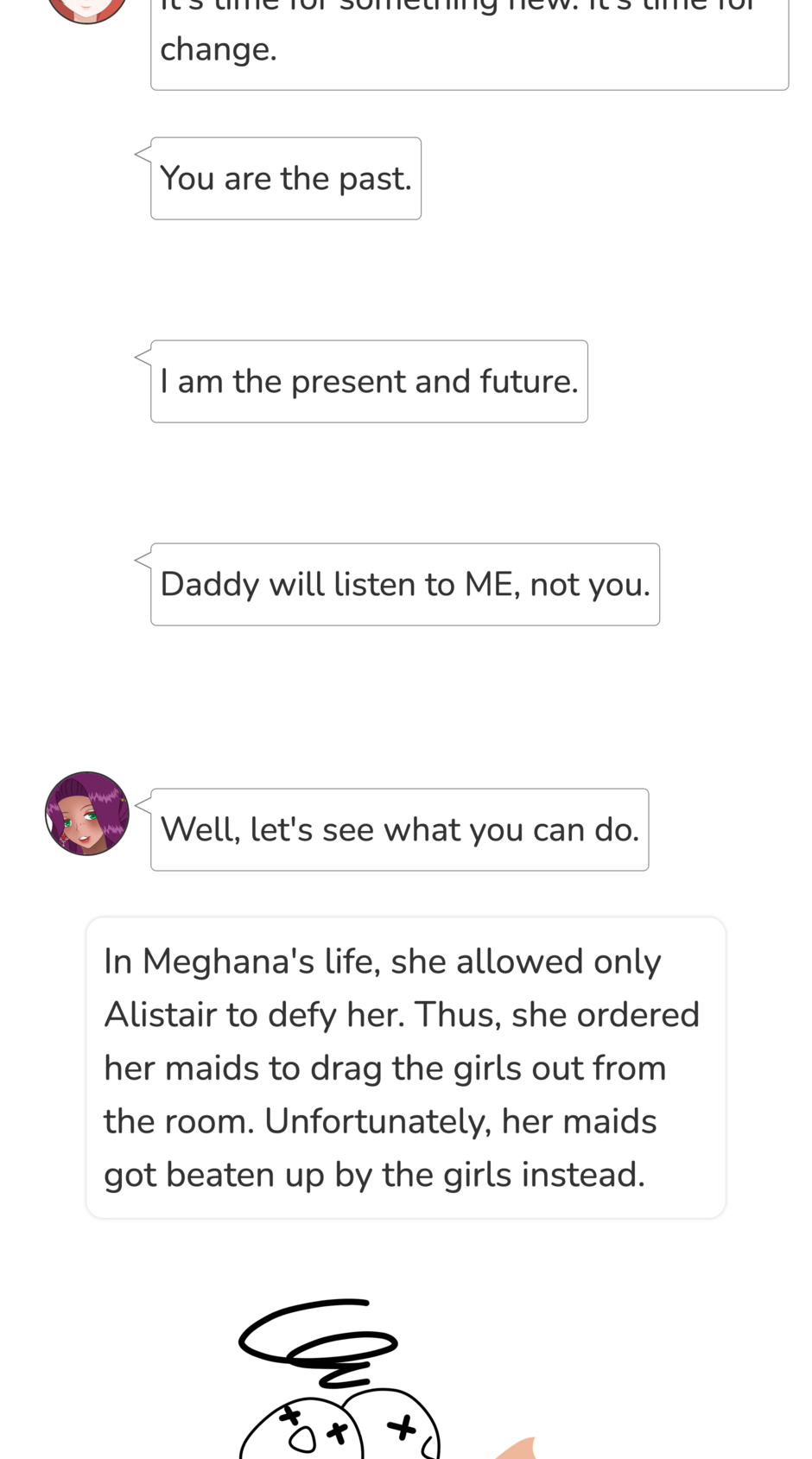This screenshot has height=1459, width=812.
Task: Tap the "Well, let's see what you can do." bubble
Action: (x=399, y=829)
